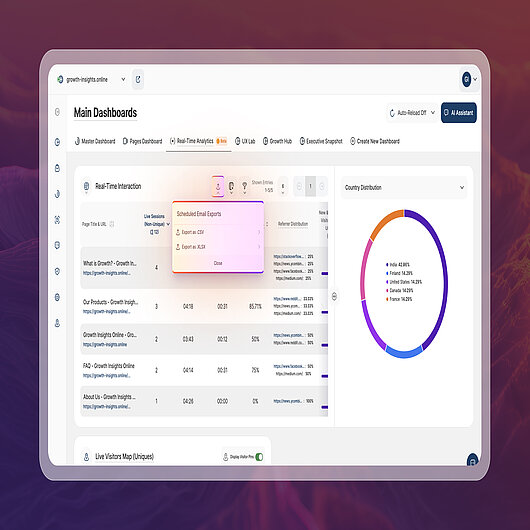Expand the left sidebar arrow icon
The image size is (530, 530).
[57, 112]
